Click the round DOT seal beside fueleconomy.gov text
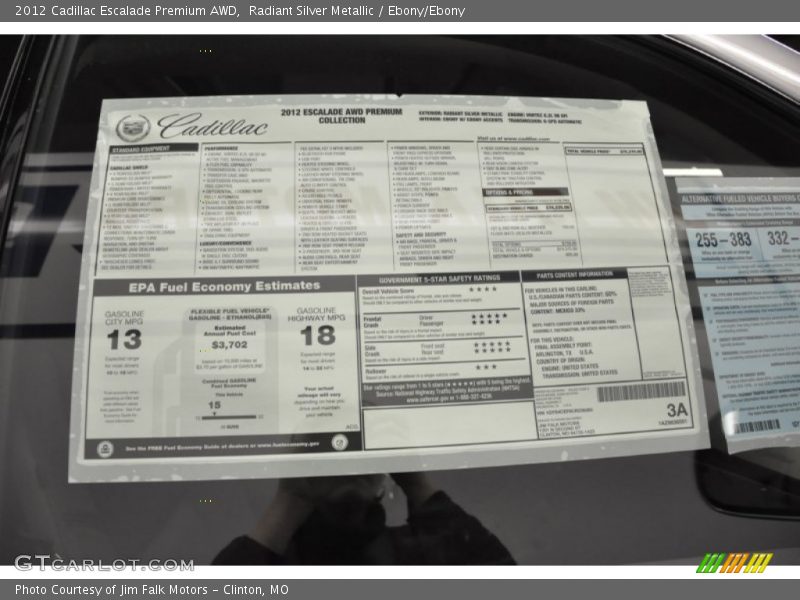The image size is (800, 600). (x=339, y=443)
